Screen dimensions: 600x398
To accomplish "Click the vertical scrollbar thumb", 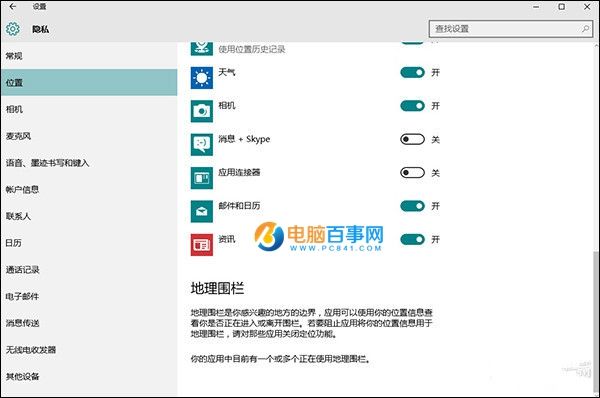I will coord(596,321).
